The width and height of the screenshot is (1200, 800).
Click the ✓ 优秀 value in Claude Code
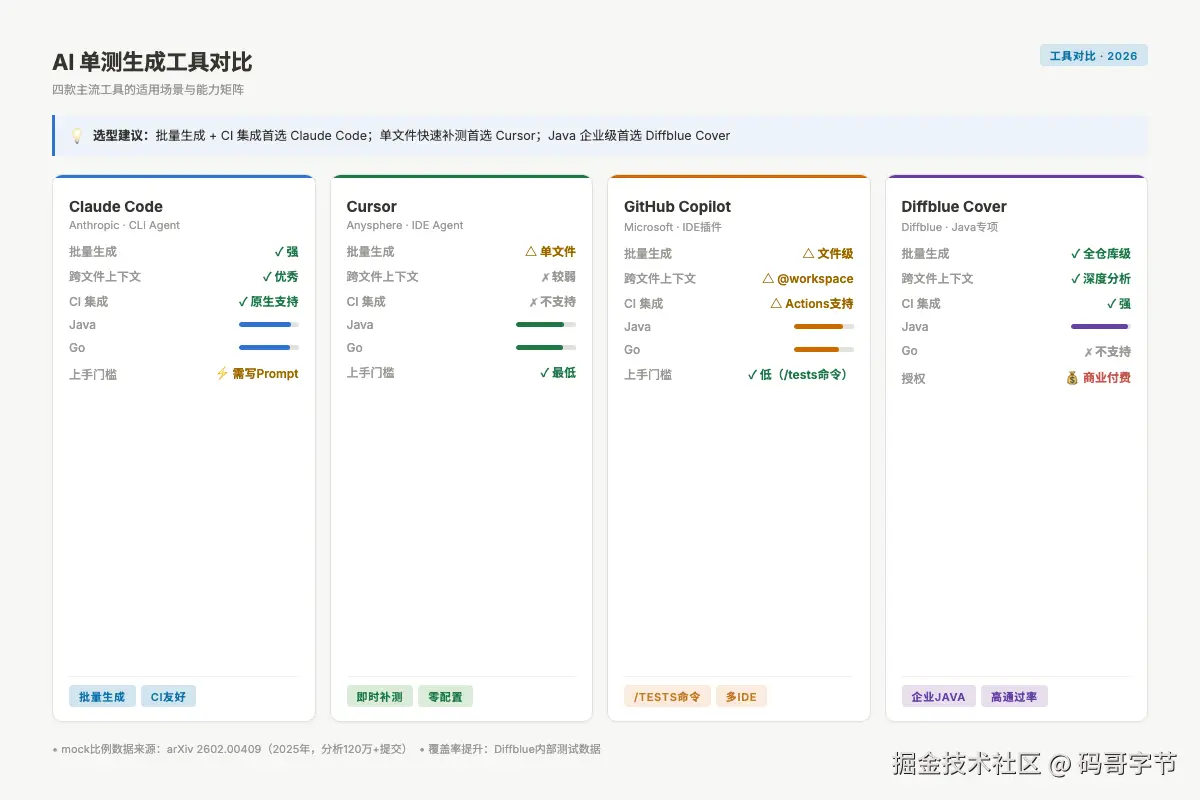point(280,277)
